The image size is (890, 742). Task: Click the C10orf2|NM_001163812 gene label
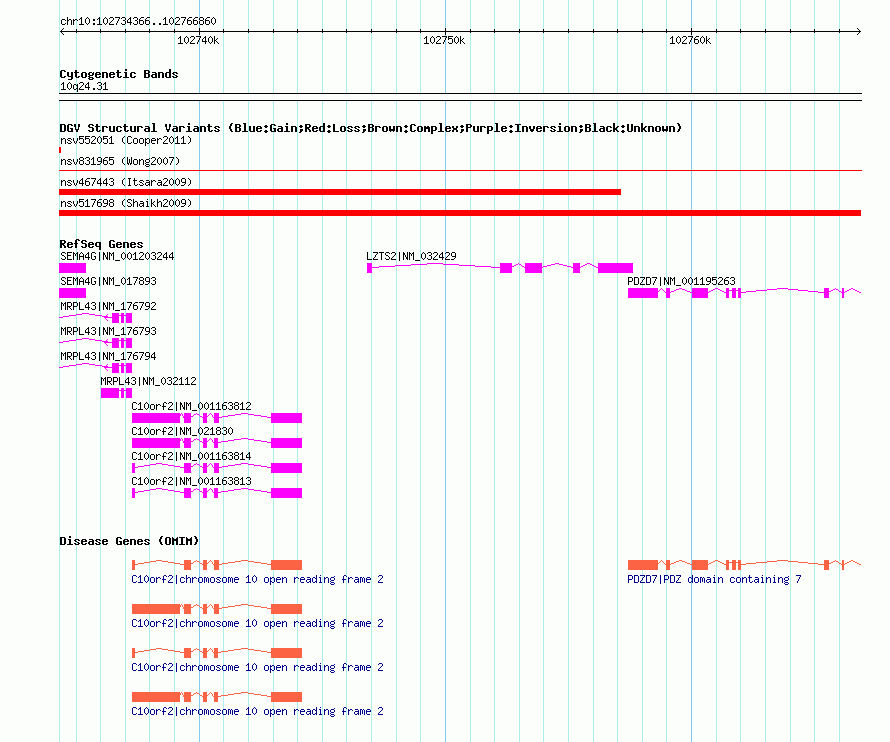pyautogui.click(x=191, y=406)
